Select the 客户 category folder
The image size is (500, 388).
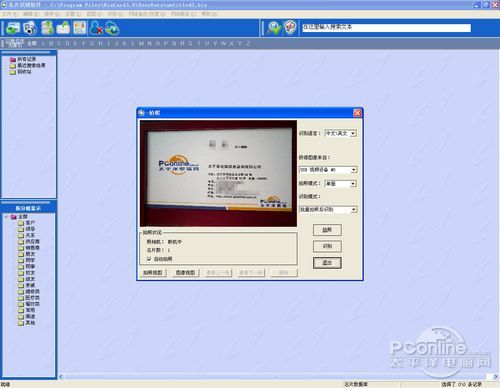tap(30, 223)
